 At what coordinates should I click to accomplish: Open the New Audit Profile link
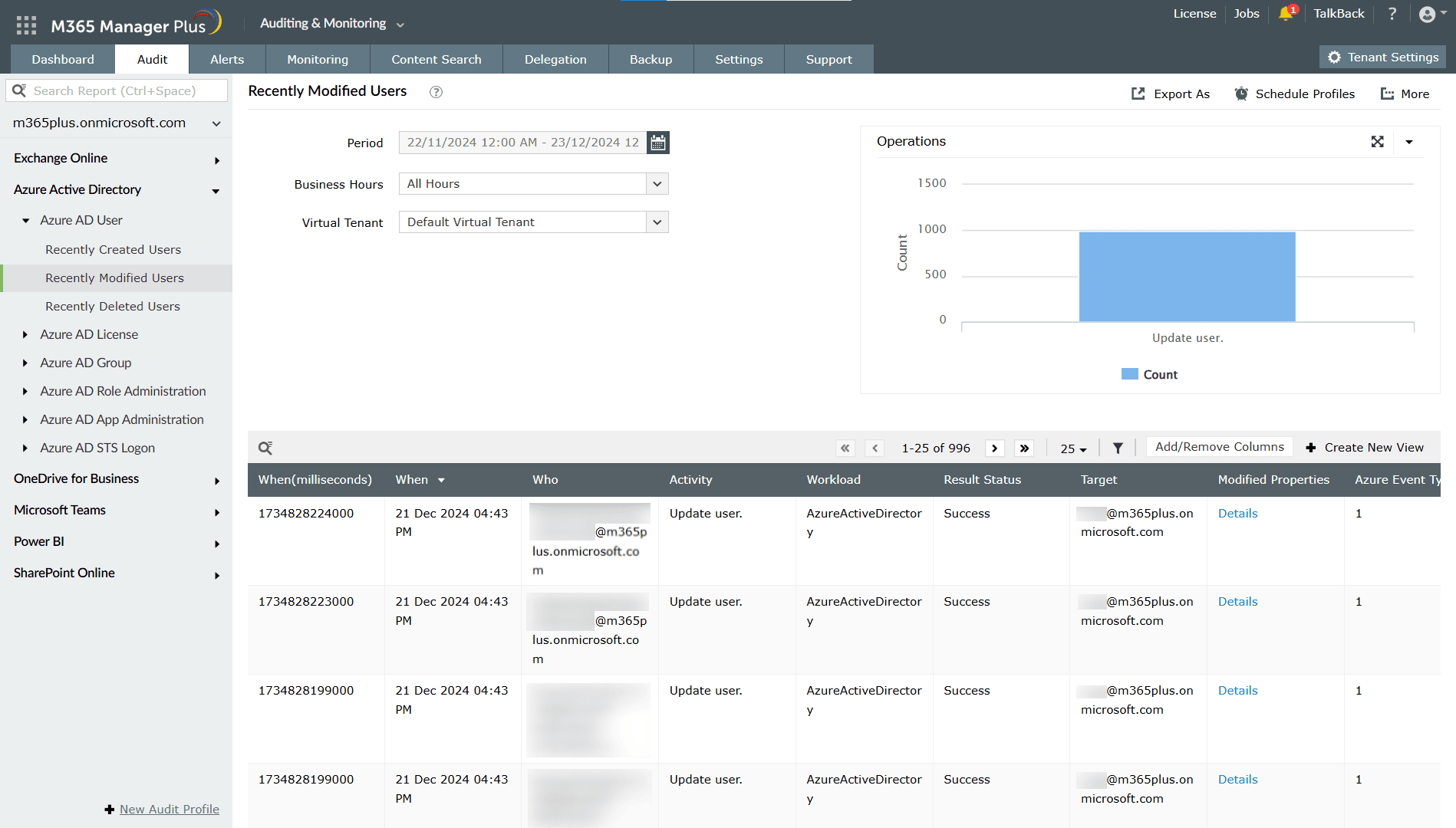170,810
